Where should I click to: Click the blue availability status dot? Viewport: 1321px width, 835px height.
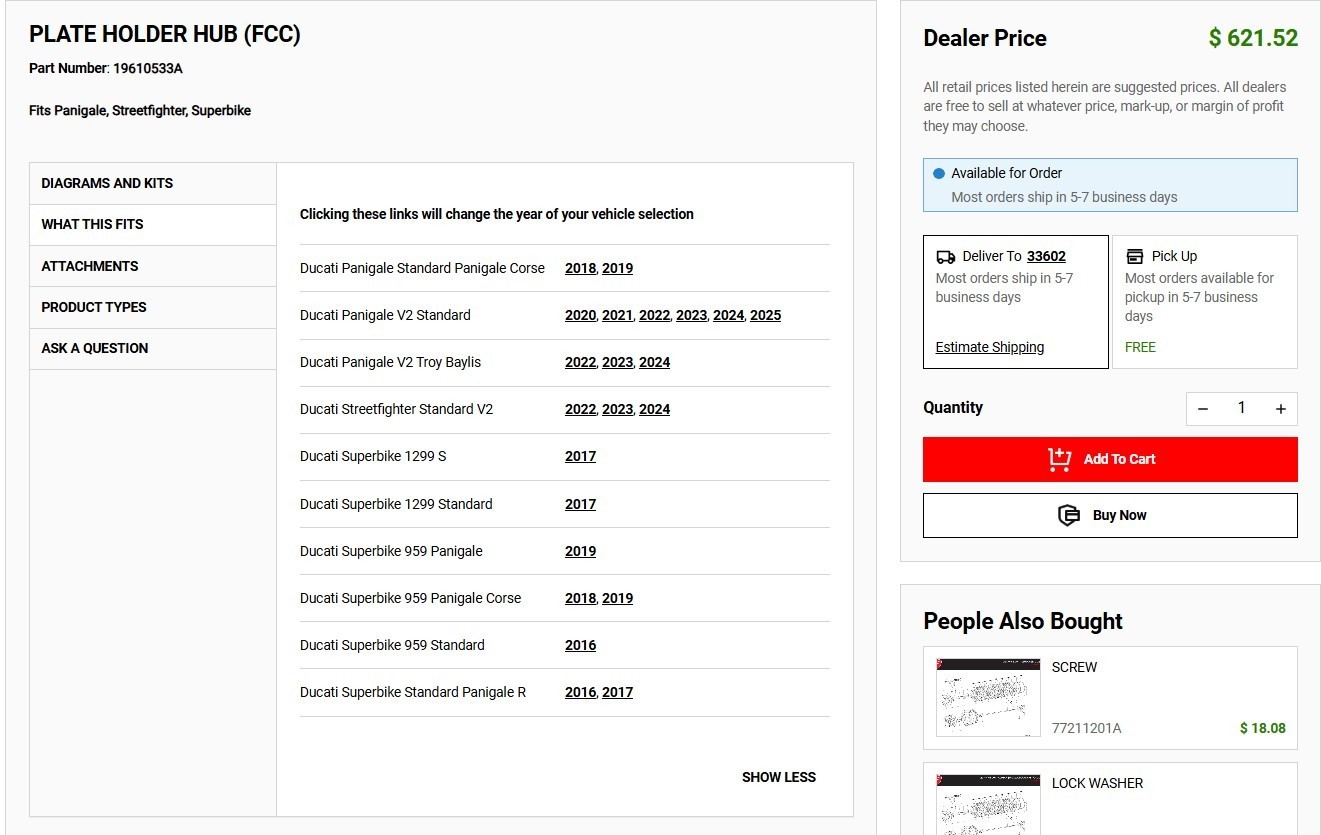click(938, 173)
